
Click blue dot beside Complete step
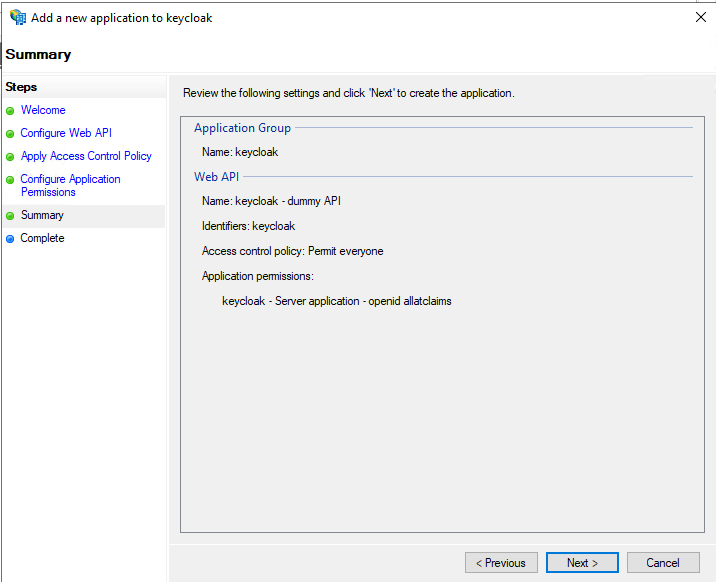10,239
